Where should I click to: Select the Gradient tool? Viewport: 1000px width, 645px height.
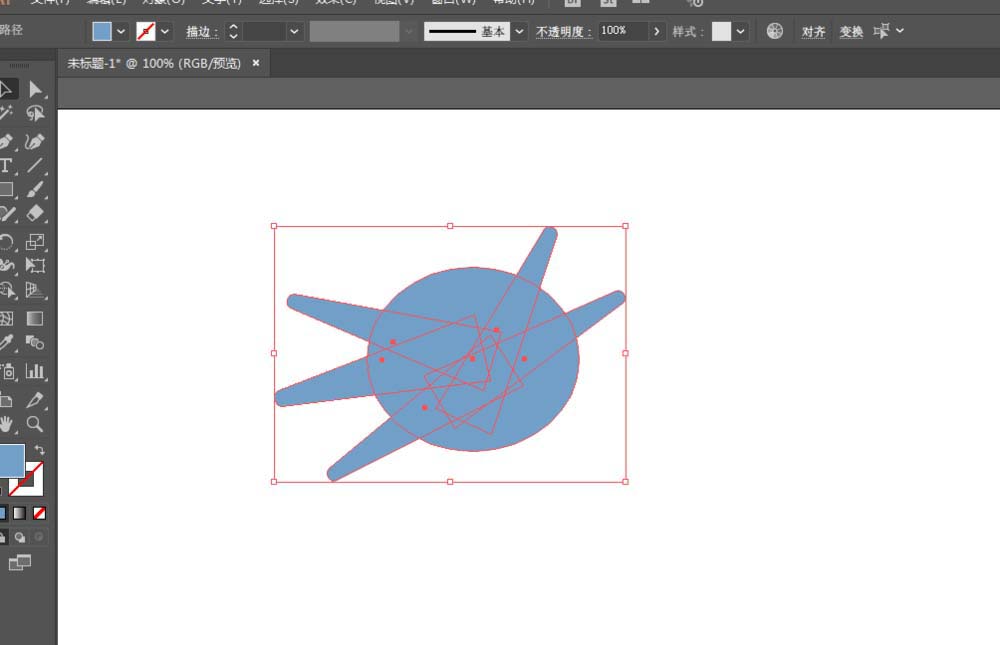pyautogui.click(x=35, y=318)
